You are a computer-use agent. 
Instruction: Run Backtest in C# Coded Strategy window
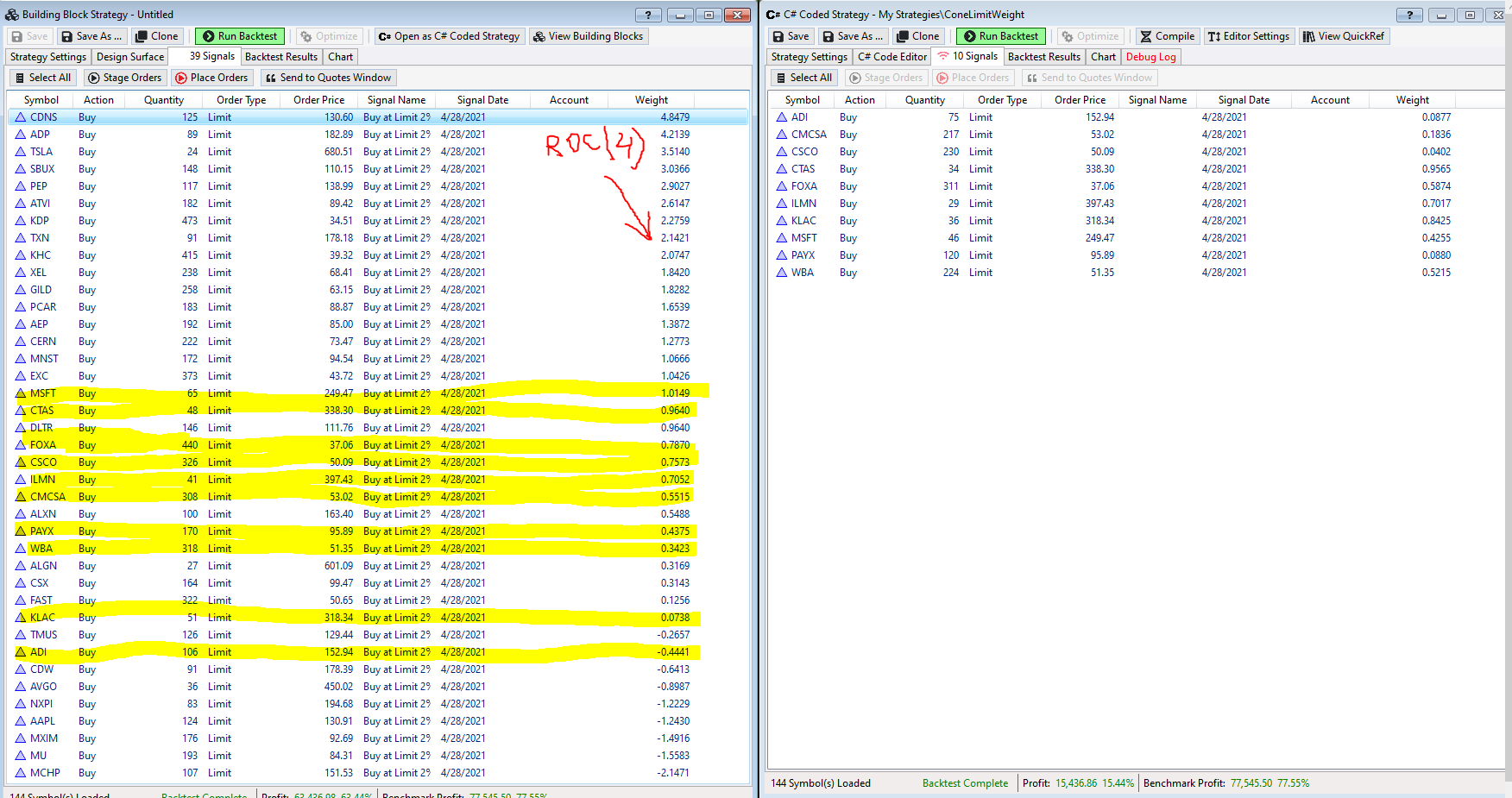pyautogui.click(x=1001, y=36)
